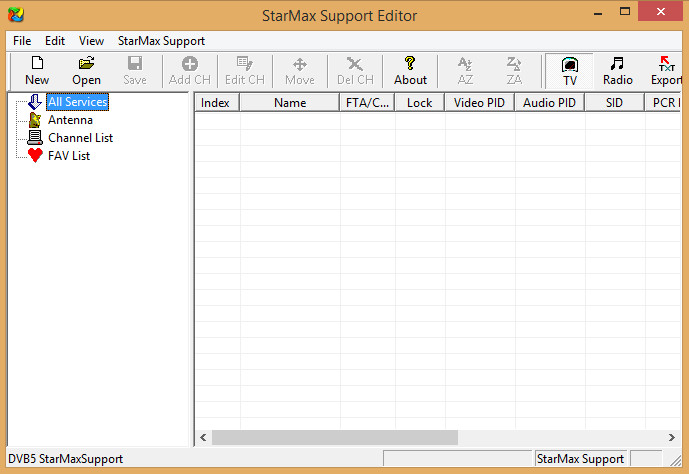Minimize the StarMax Support Editor window

click(598, 12)
